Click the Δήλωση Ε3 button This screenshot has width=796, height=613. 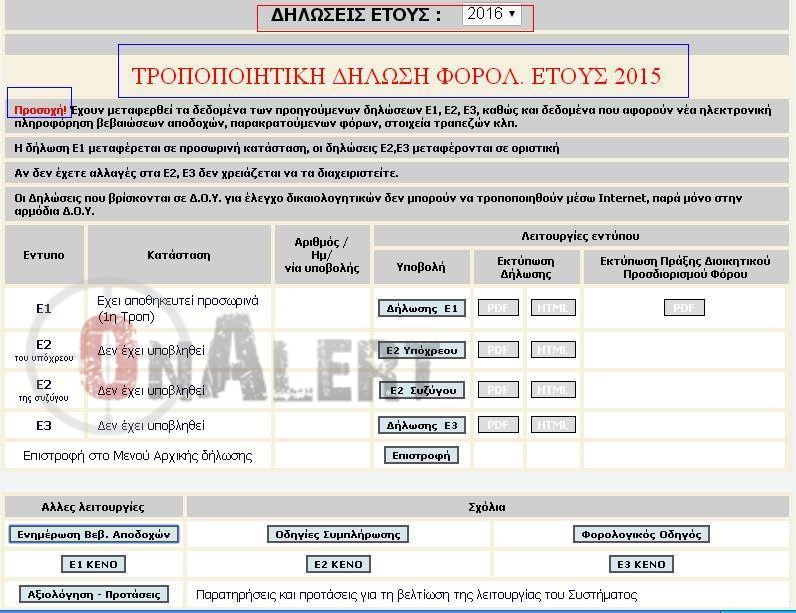(421, 425)
